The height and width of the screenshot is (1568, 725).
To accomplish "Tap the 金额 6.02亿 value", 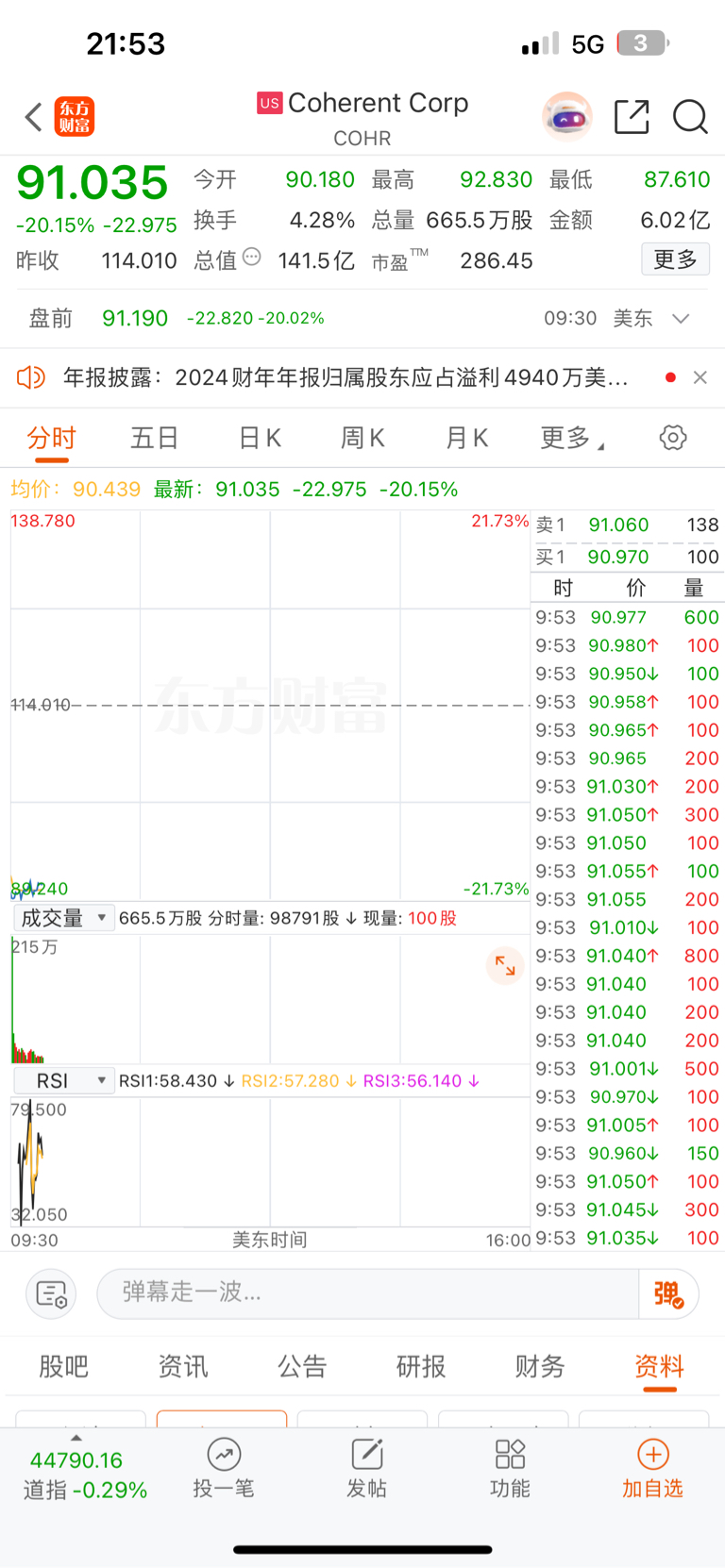I will pos(675,220).
